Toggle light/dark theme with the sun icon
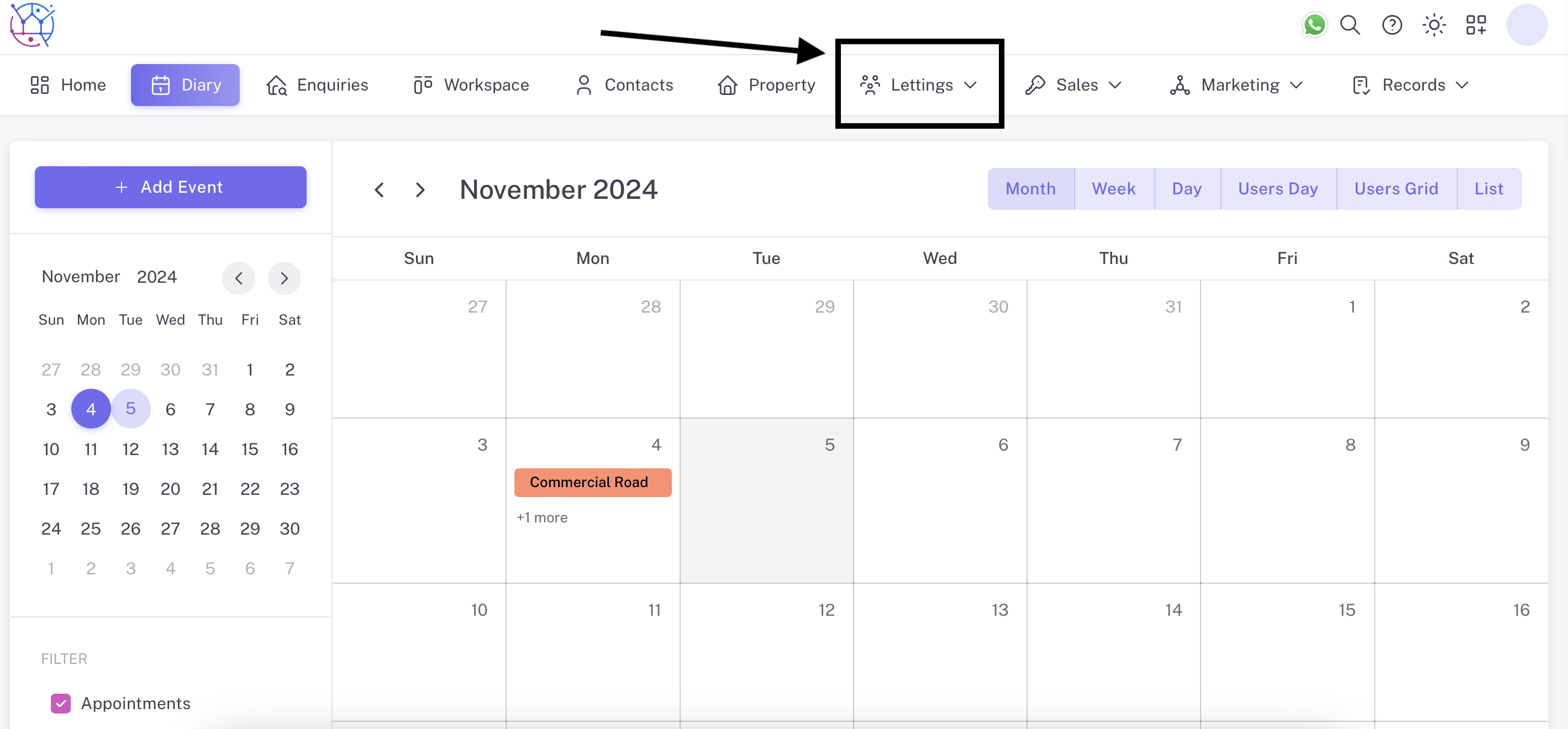This screenshot has width=1568, height=729. 1434,25
